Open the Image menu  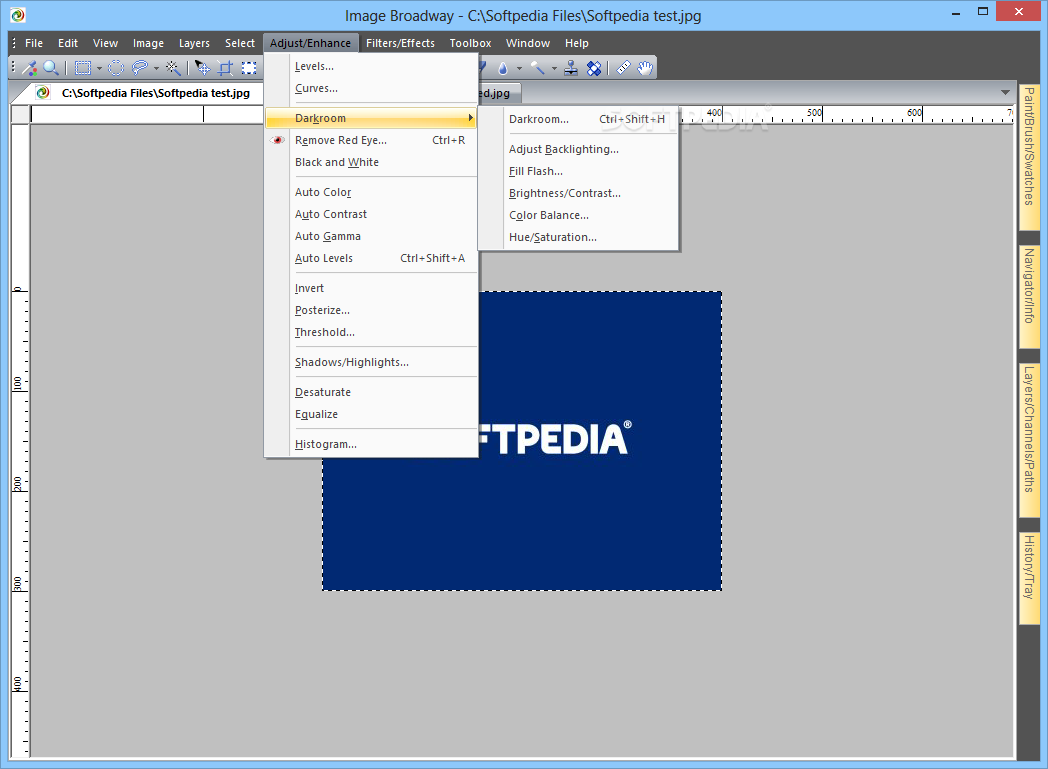pyautogui.click(x=148, y=43)
